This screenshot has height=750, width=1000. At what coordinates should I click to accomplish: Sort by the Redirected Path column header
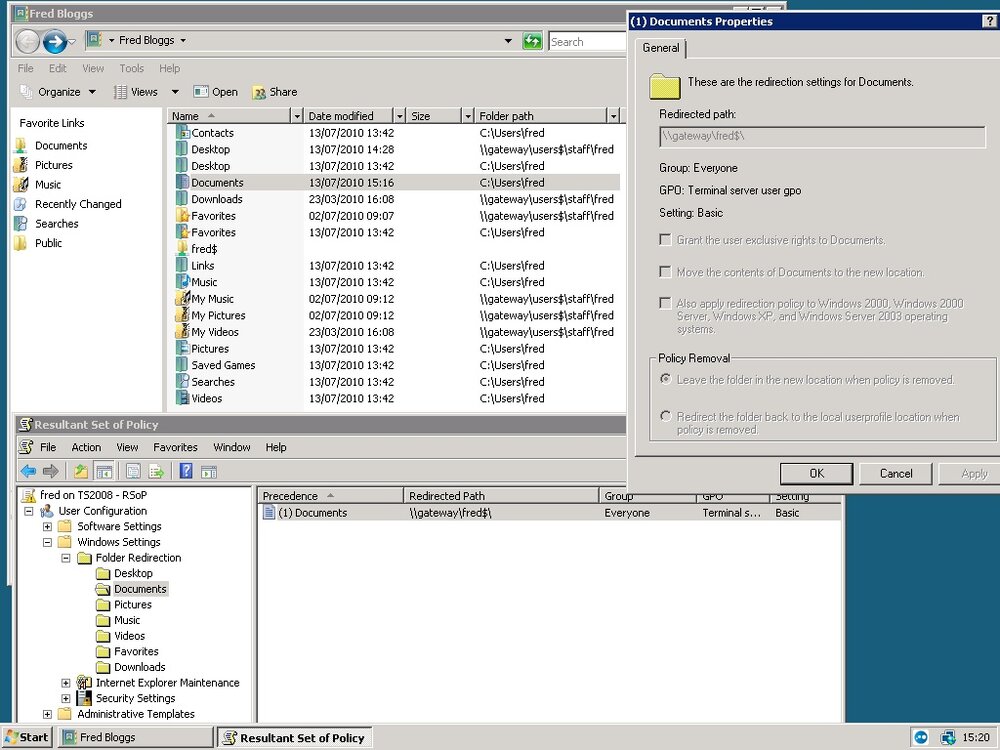[x=501, y=496]
